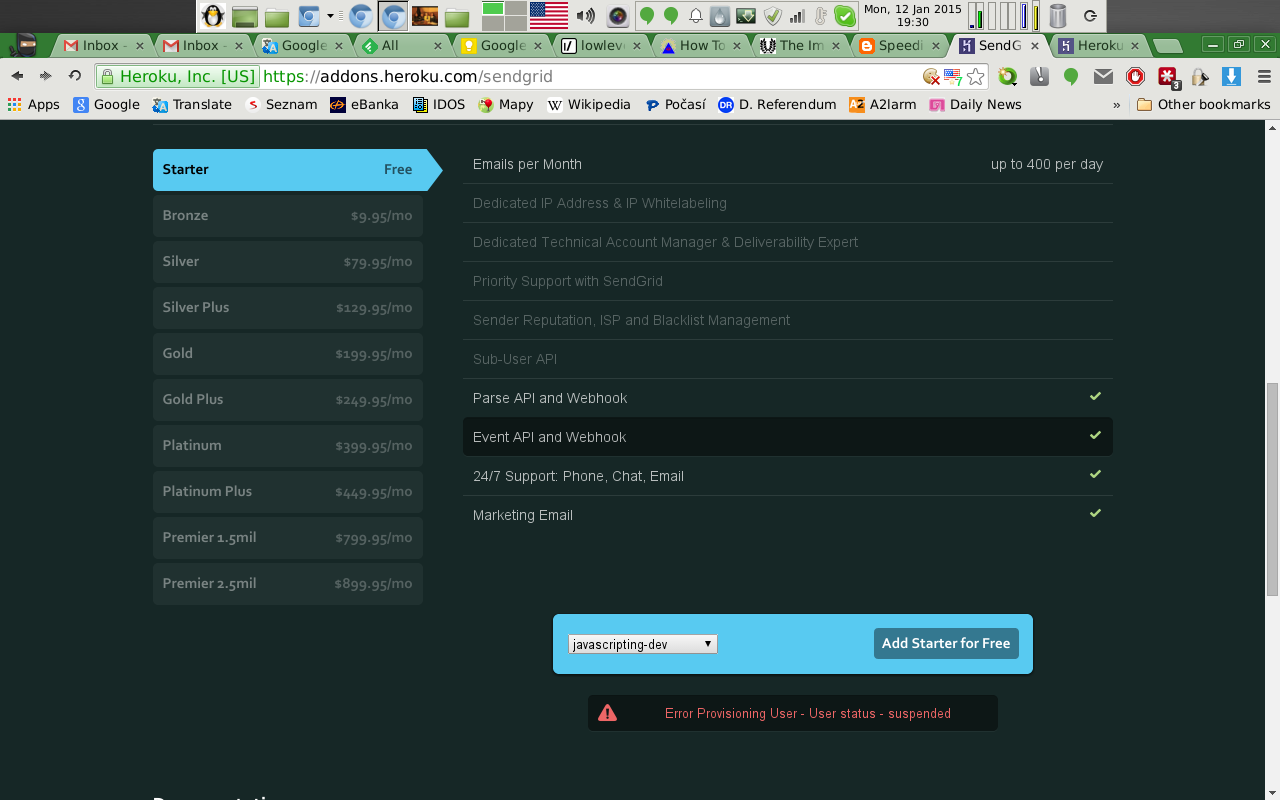Open the Seznam bookmark

click(x=281, y=104)
